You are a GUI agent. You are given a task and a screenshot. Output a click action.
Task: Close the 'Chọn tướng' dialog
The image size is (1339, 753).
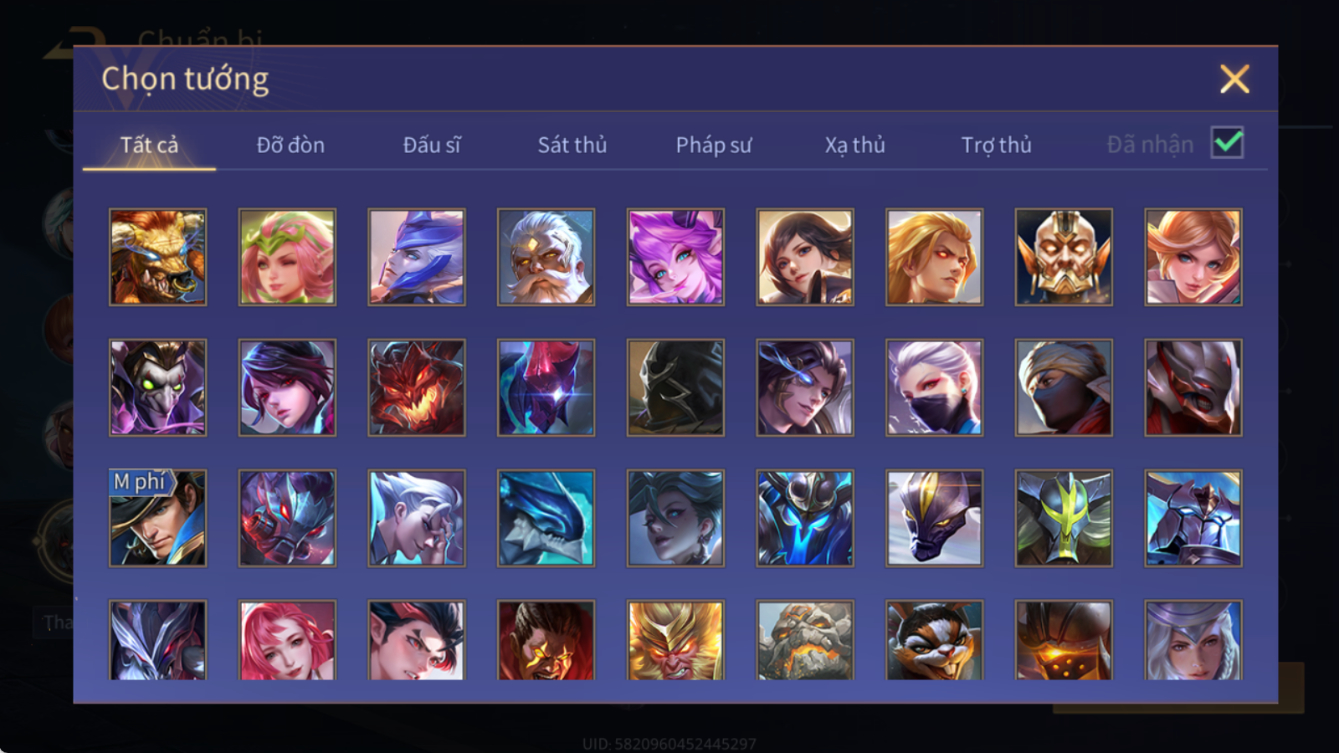click(1235, 79)
